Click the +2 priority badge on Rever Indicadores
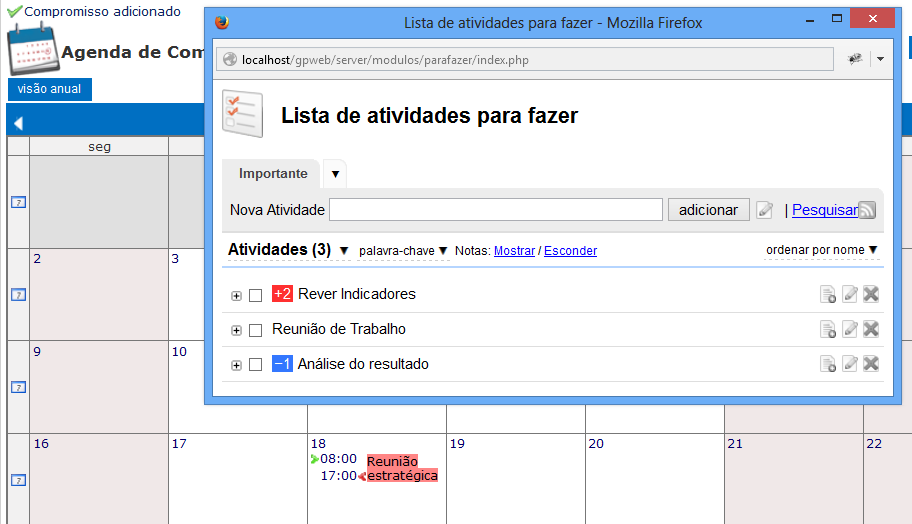This screenshot has width=912, height=524. 282,294
